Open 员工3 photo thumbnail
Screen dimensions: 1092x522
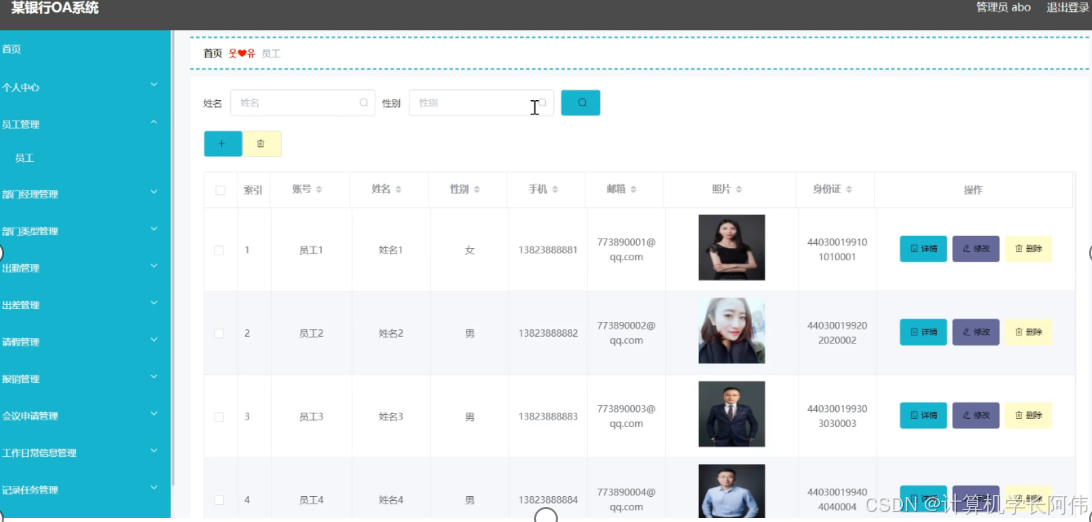point(731,413)
